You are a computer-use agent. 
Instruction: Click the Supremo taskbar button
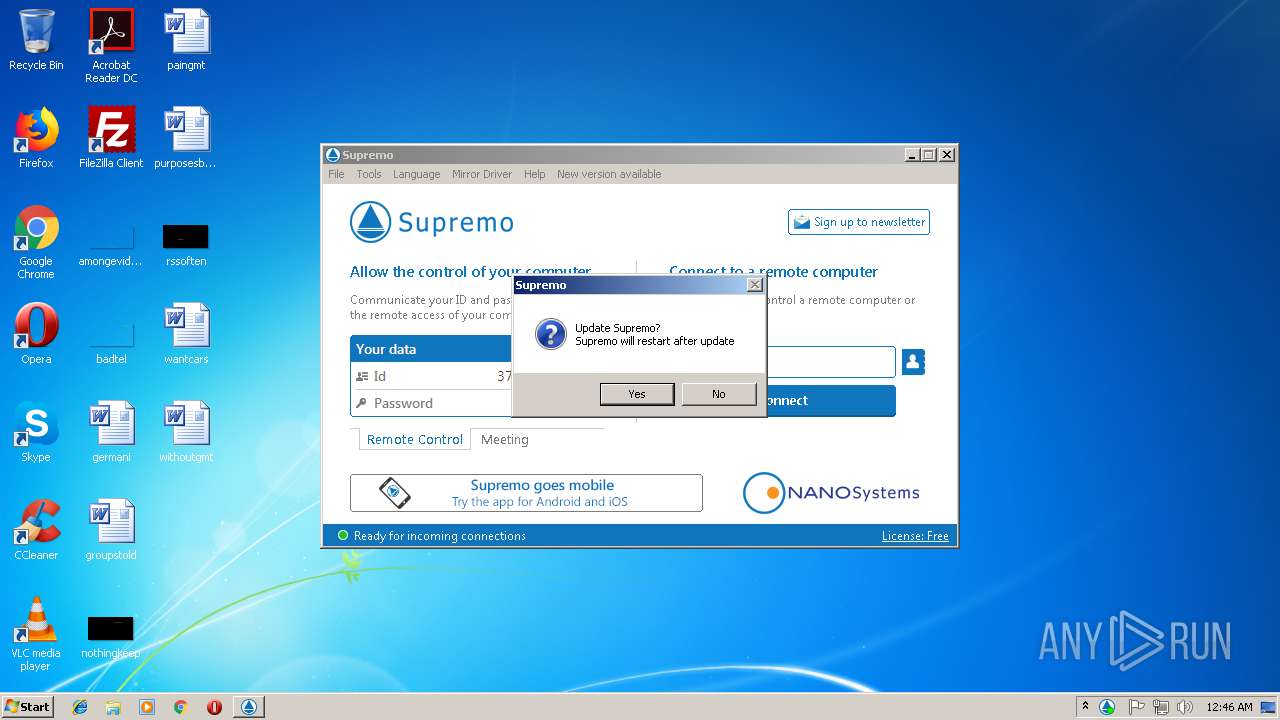(249, 707)
